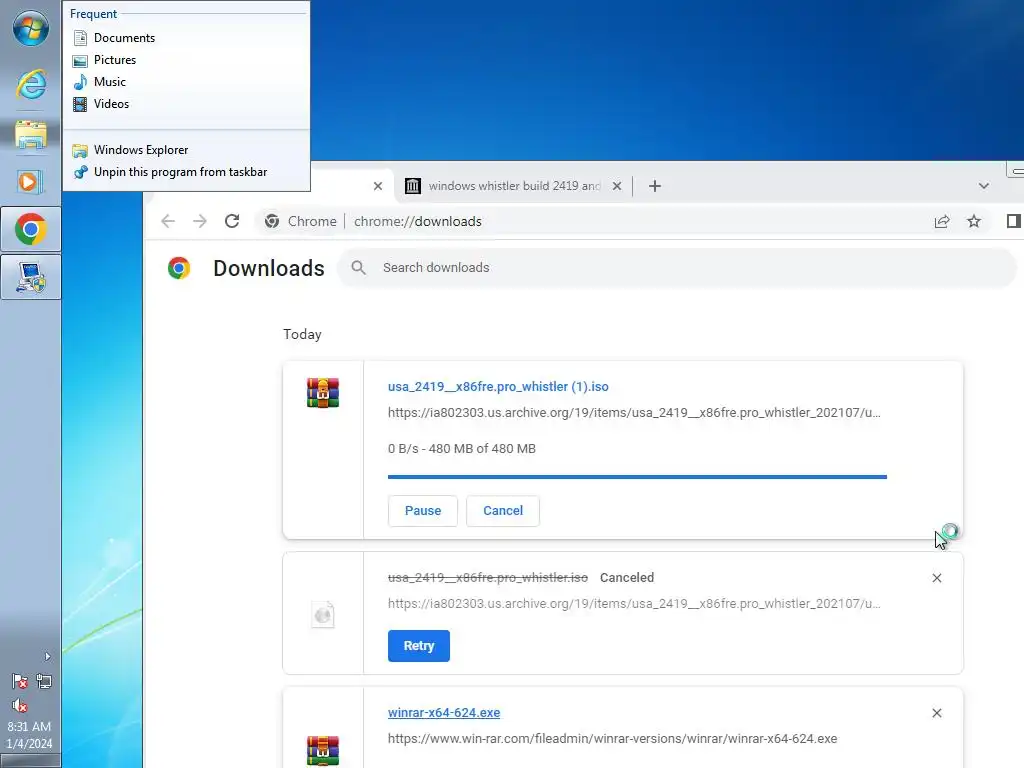This screenshot has height=768, width=1024.
Task: Click the Search downloads field
Action: [x=677, y=268]
